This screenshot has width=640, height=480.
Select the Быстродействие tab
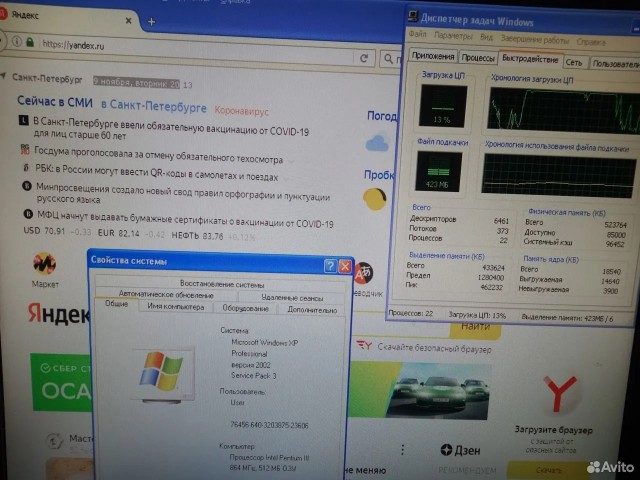point(530,59)
